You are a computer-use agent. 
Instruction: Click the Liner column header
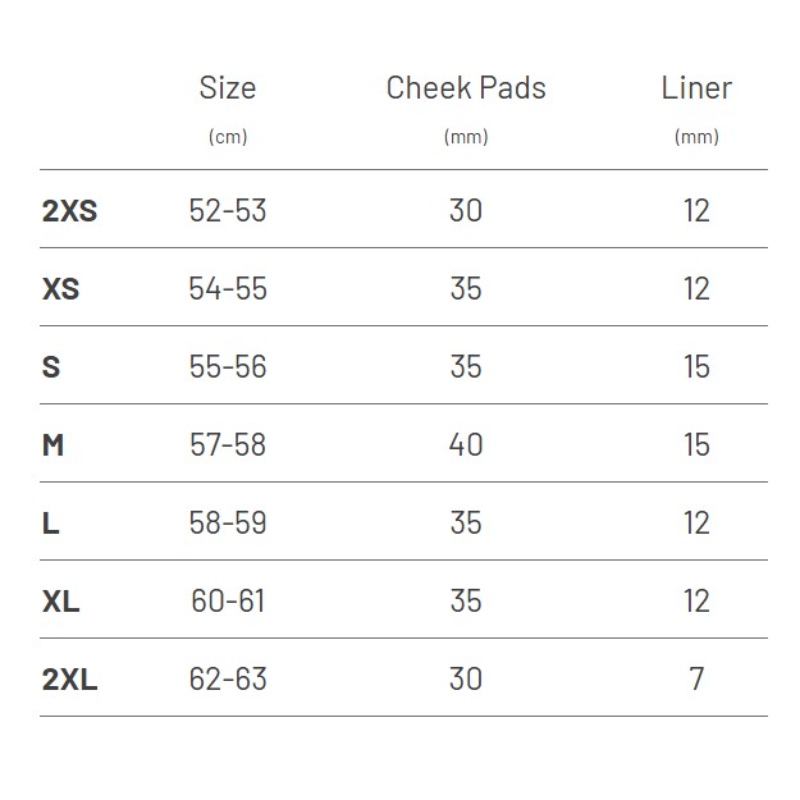click(696, 88)
